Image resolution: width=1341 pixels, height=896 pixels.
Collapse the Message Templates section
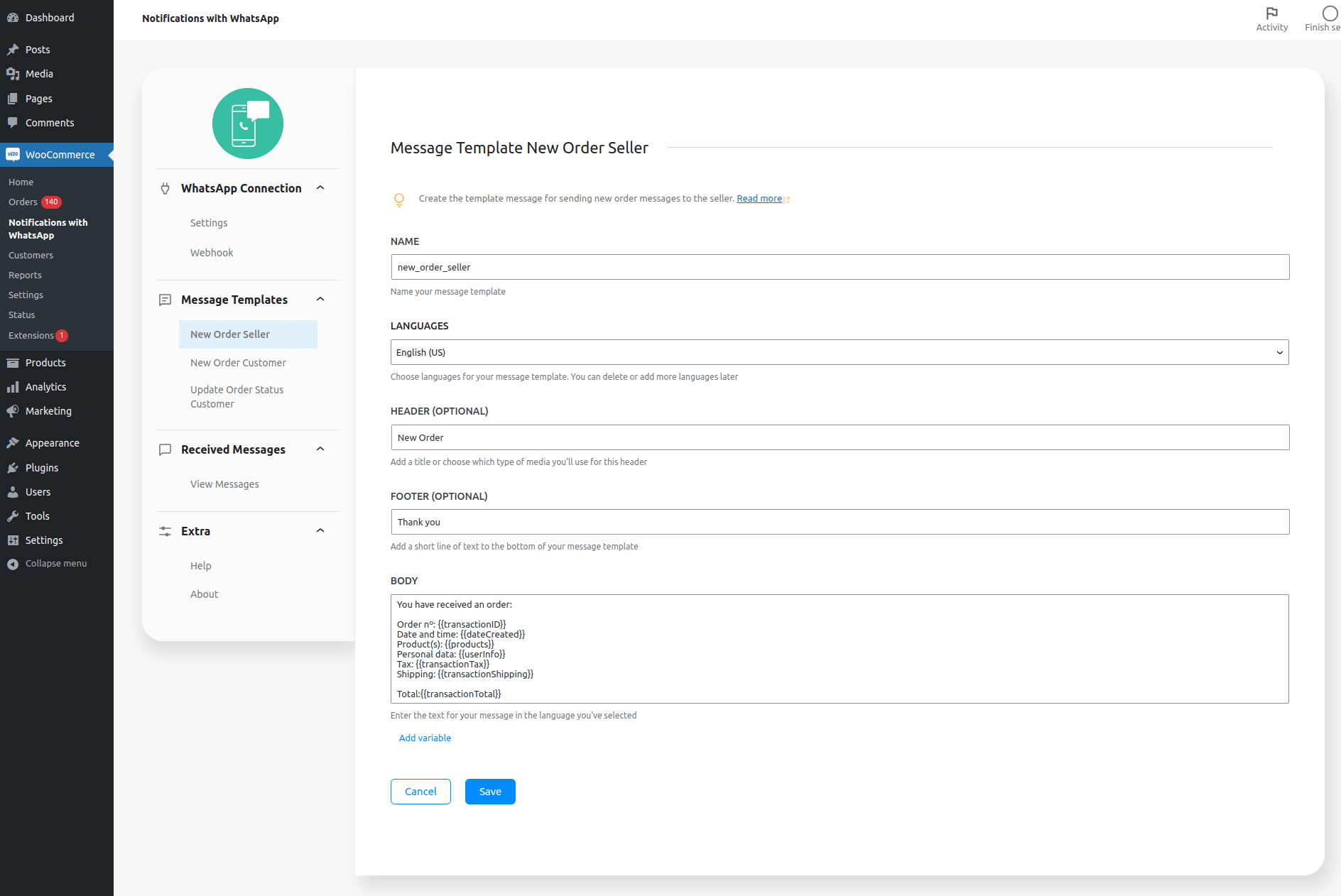pyautogui.click(x=320, y=299)
